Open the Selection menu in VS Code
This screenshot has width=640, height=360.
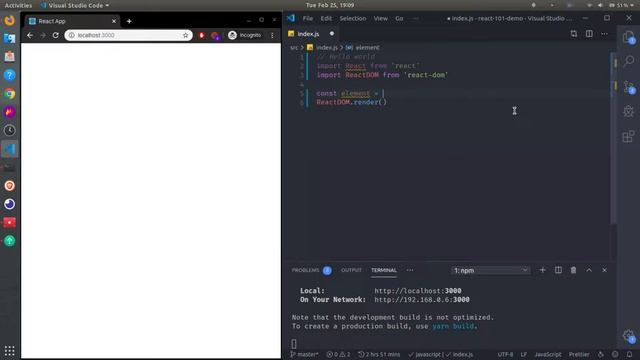[x=353, y=18]
